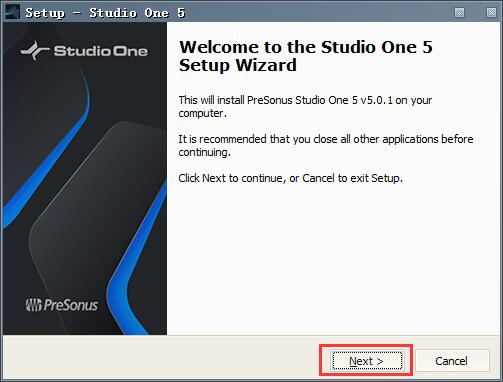
Task: Click the Studio One wordmark in the banner
Action: pos(100,51)
